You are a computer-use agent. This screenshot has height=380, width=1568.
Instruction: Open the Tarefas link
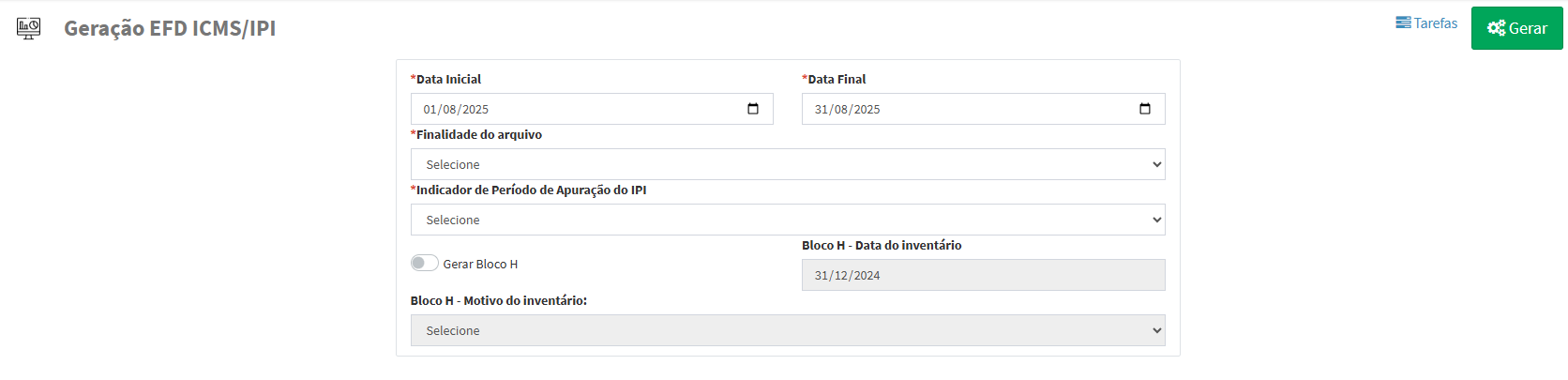coord(1435,23)
